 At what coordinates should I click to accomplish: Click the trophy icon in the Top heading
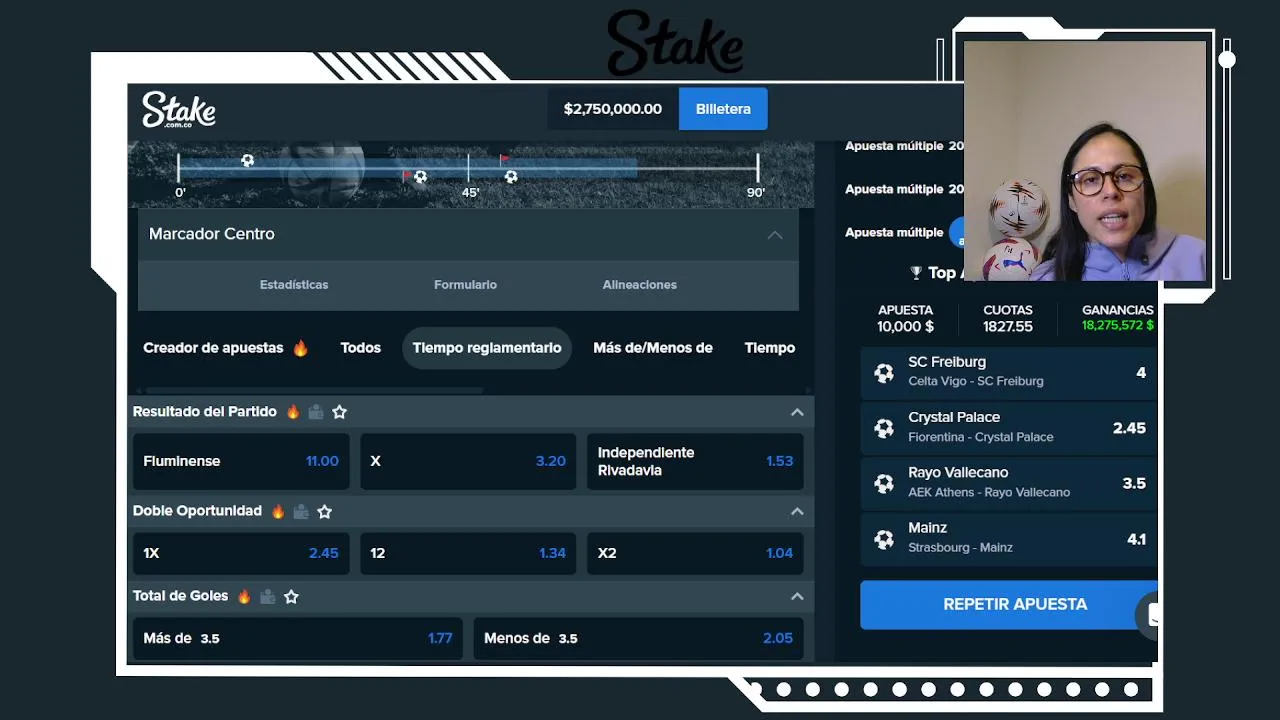[x=916, y=273]
